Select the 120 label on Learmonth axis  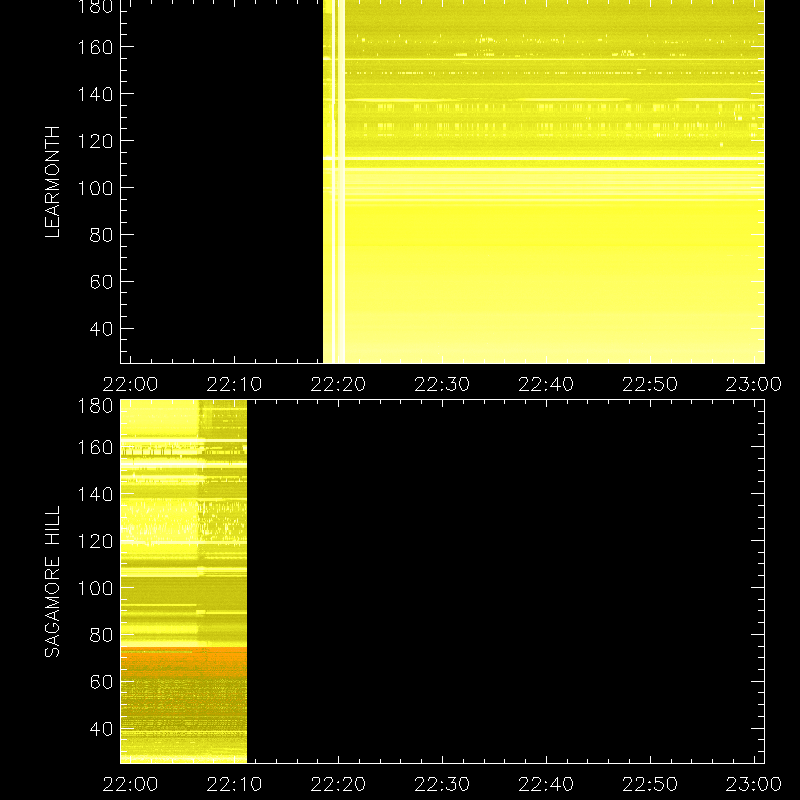(x=95, y=141)
